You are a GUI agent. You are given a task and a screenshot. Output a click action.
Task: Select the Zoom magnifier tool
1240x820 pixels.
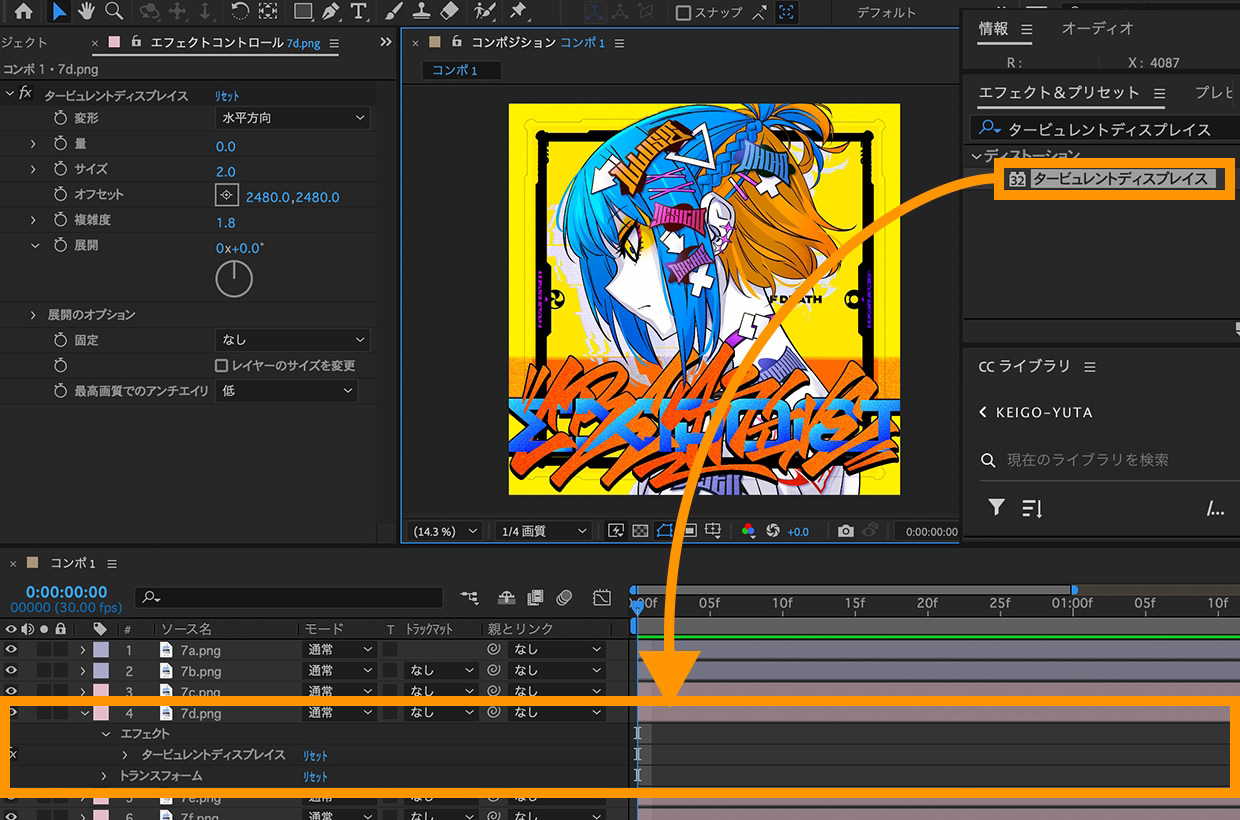[x=114, y=12]
